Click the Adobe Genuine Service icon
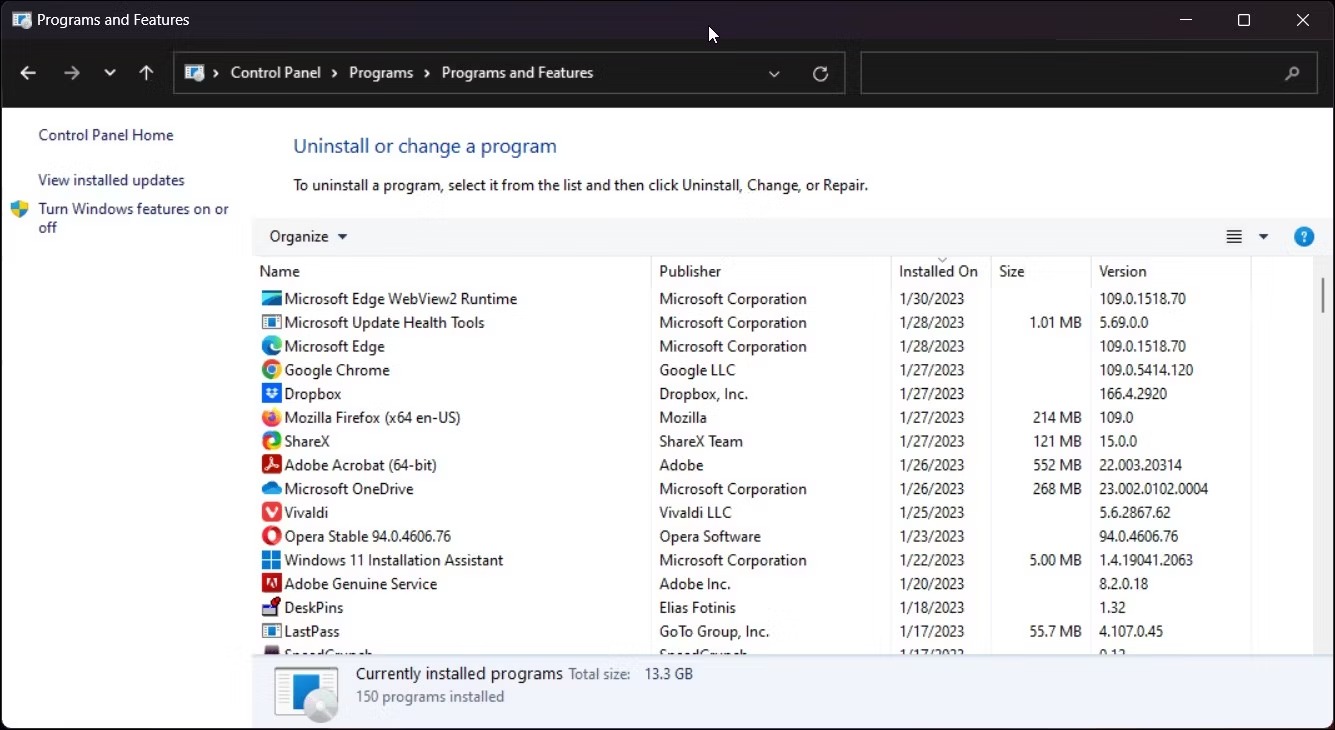The height and width of the screenshot is (730, 1335). [271, 584]
